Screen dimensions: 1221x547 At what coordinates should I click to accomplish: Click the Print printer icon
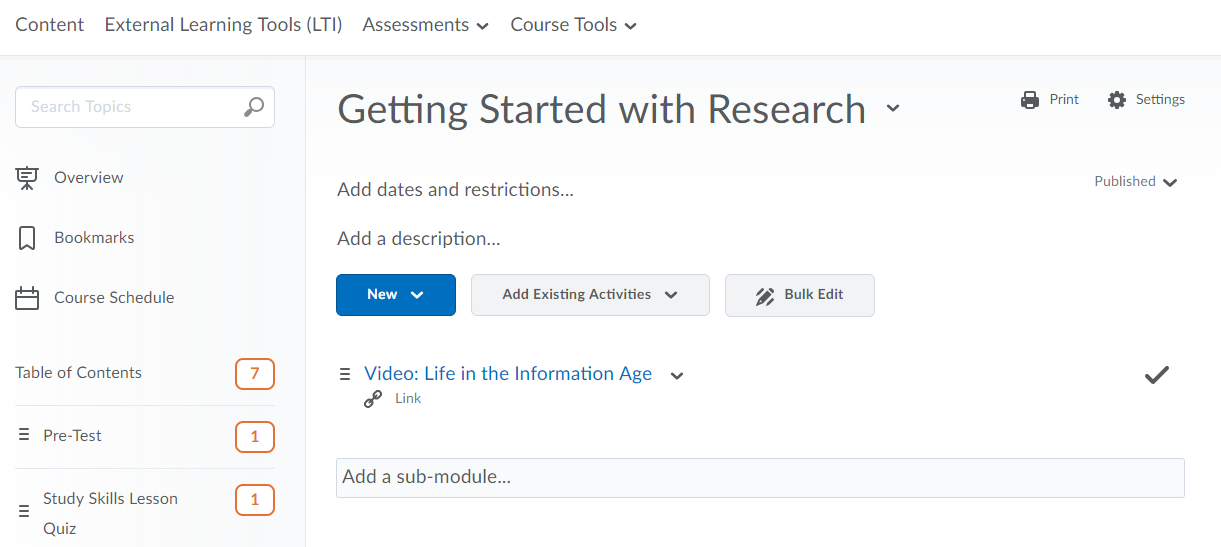point(1030,100)
